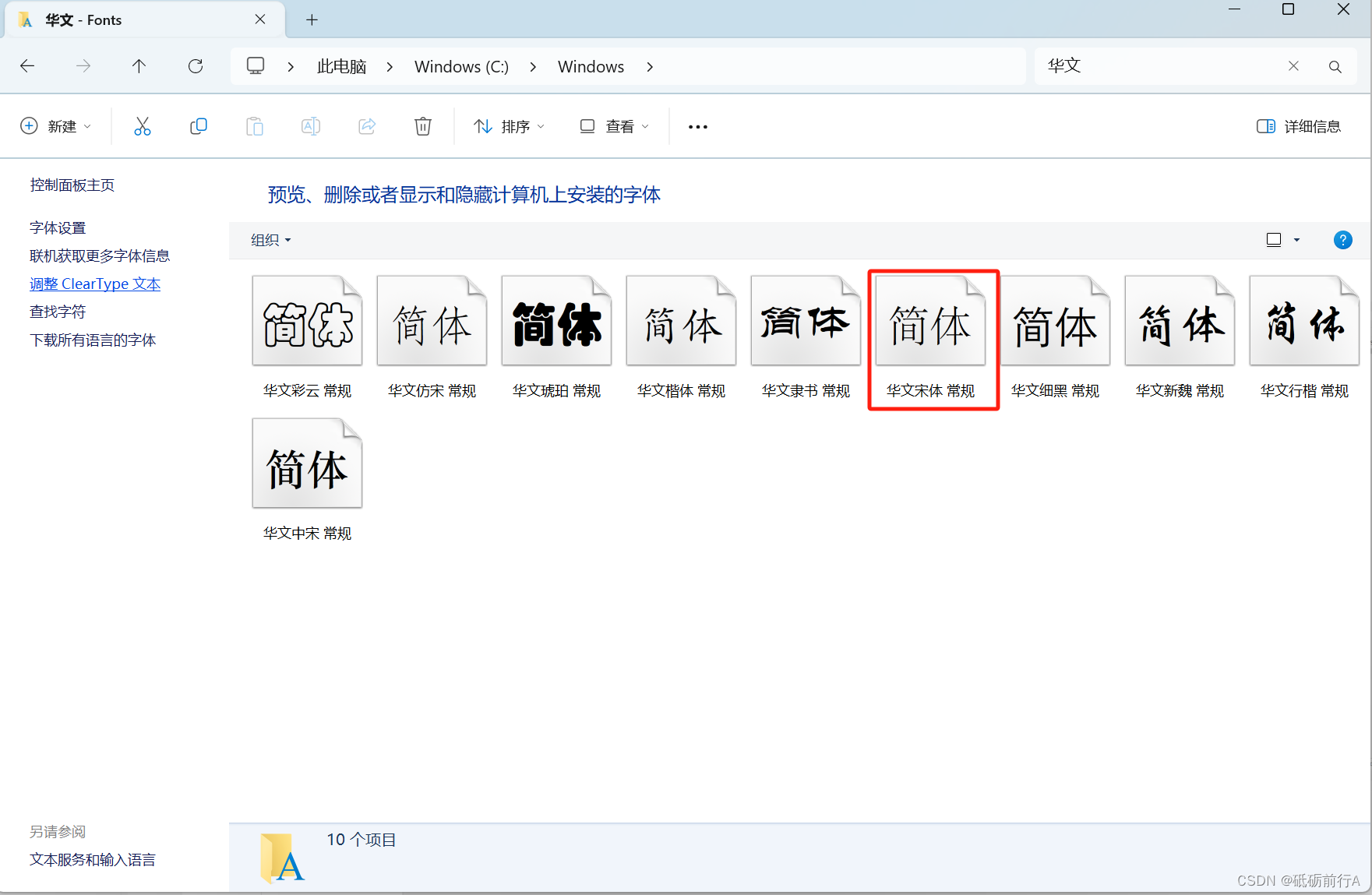Screen dimensions: 1372x895
Task: Open the 查看 view dropdown
Action: [614, 126]
